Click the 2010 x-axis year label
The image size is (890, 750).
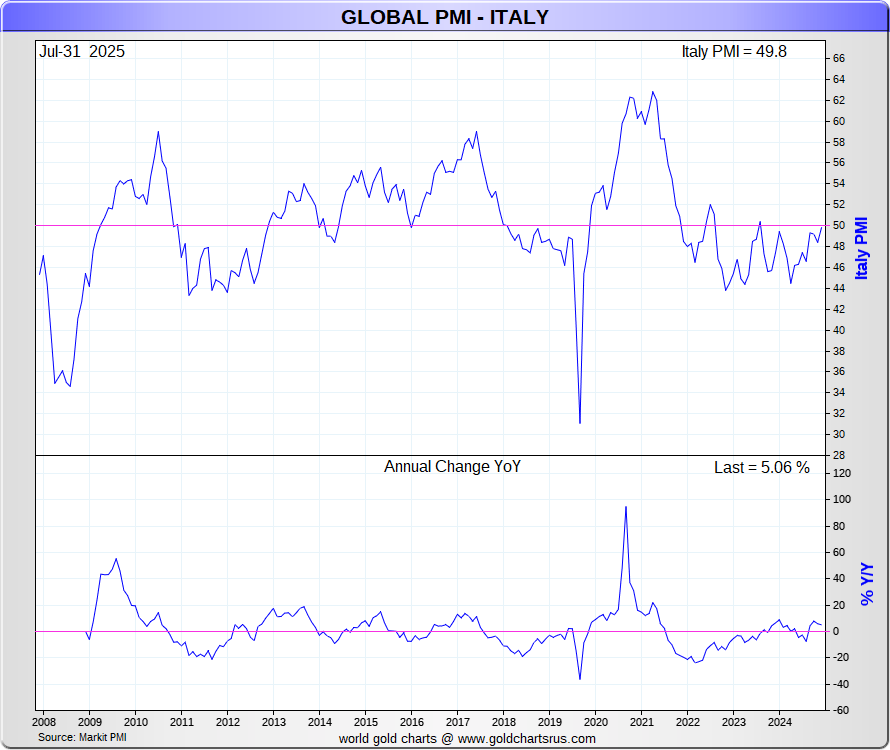[136, 722]
